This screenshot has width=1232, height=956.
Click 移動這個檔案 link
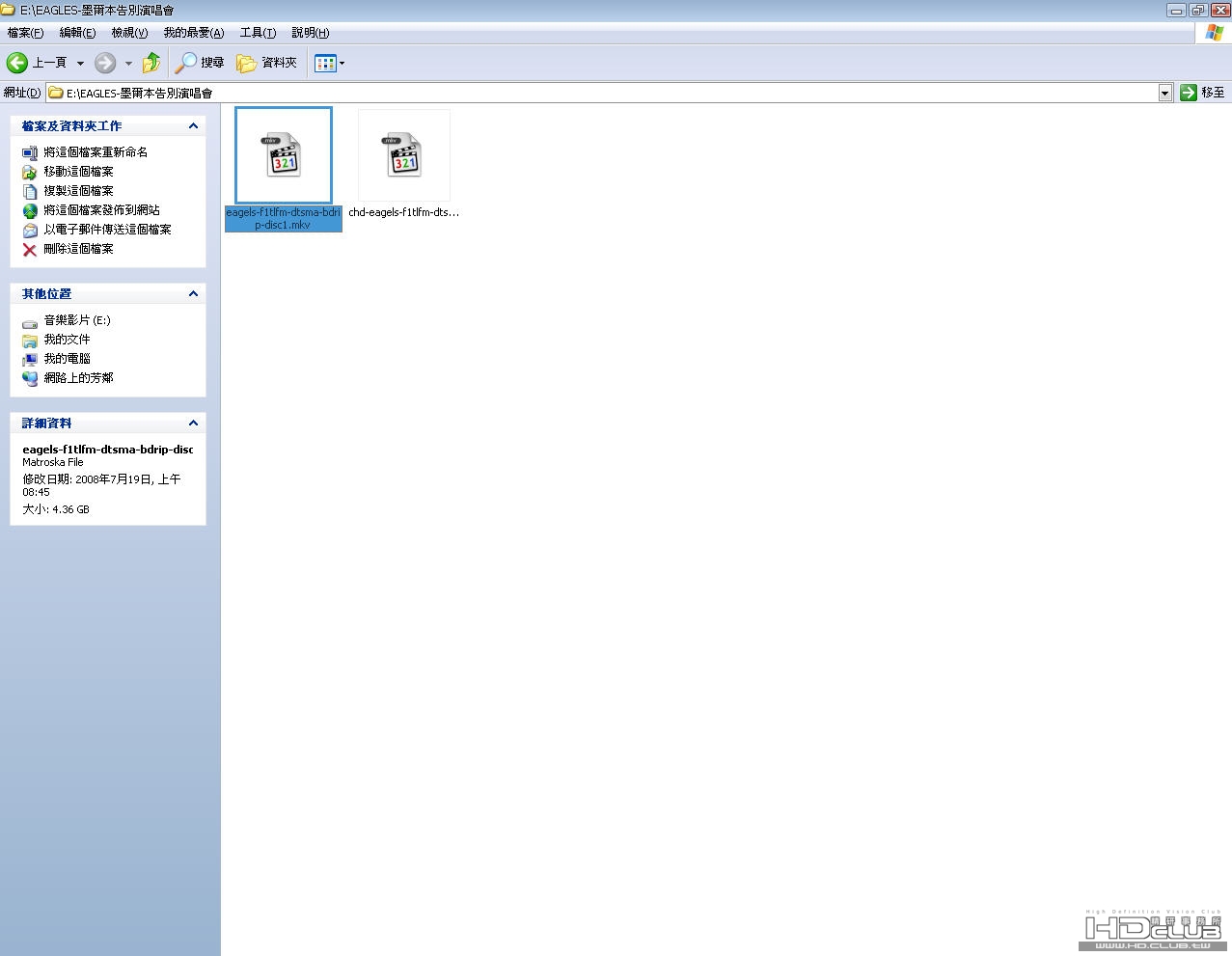click(x=78, y=172)
